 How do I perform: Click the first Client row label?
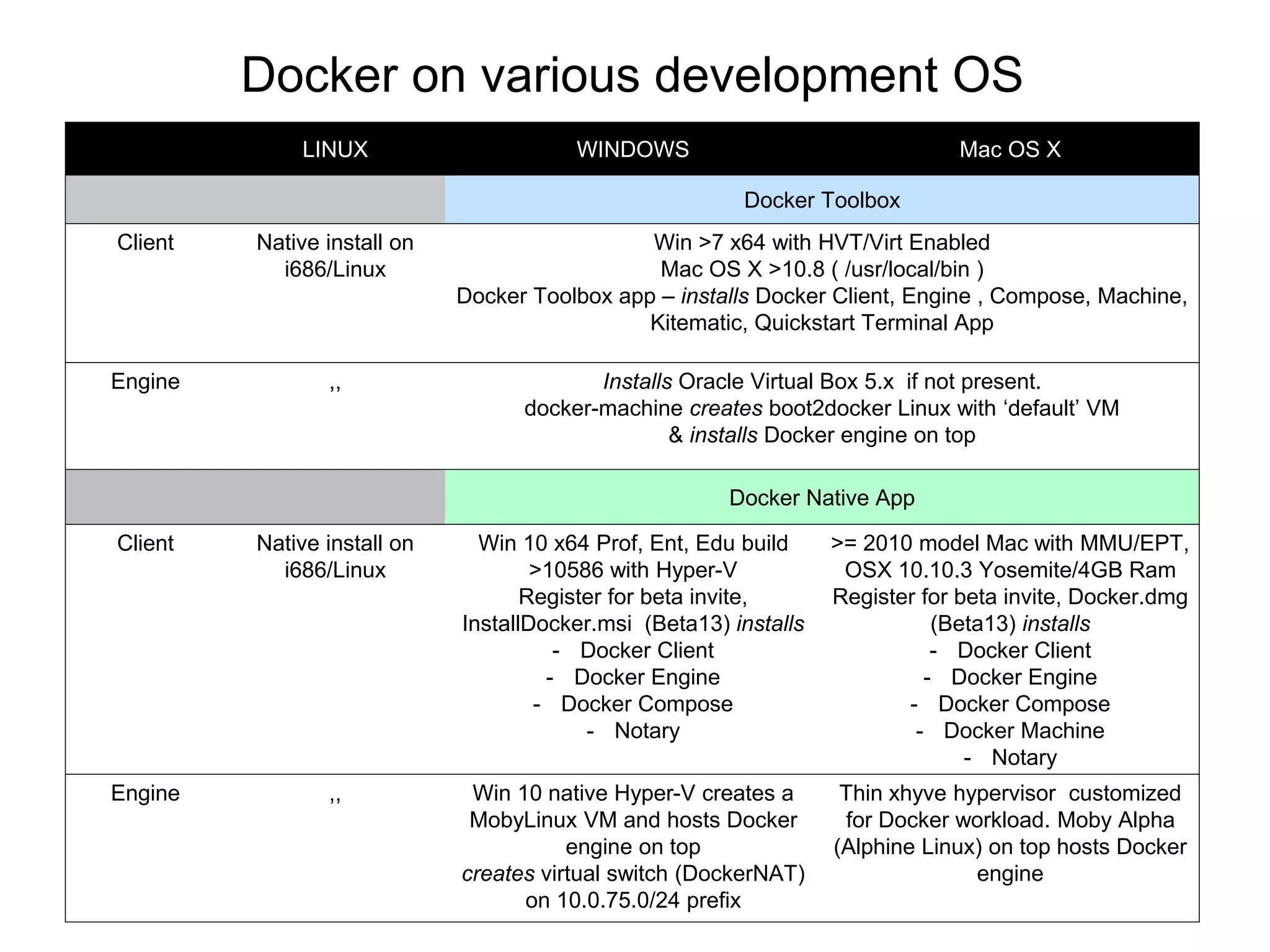click(x=145, y=242)
